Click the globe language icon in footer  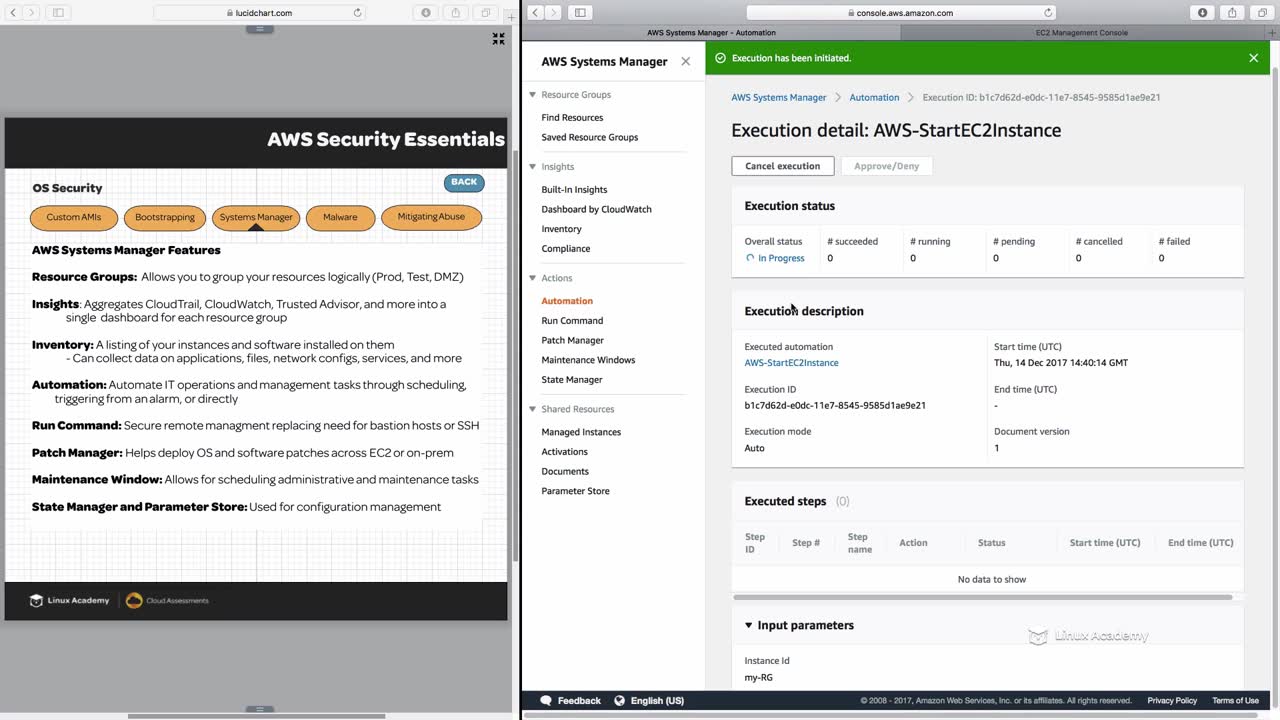pos(619,701)
